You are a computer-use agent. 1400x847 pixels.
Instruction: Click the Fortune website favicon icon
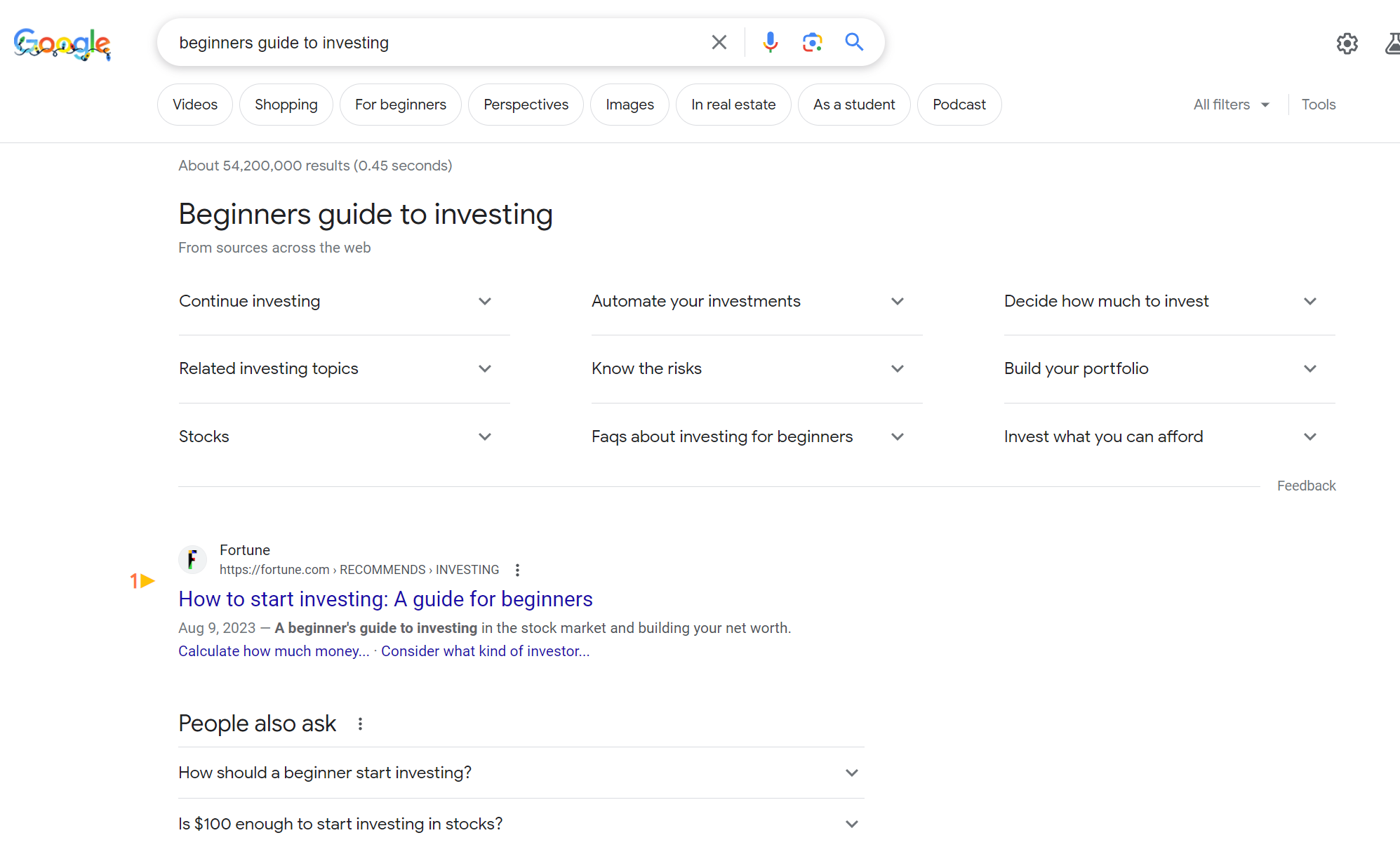coord(192,559)
